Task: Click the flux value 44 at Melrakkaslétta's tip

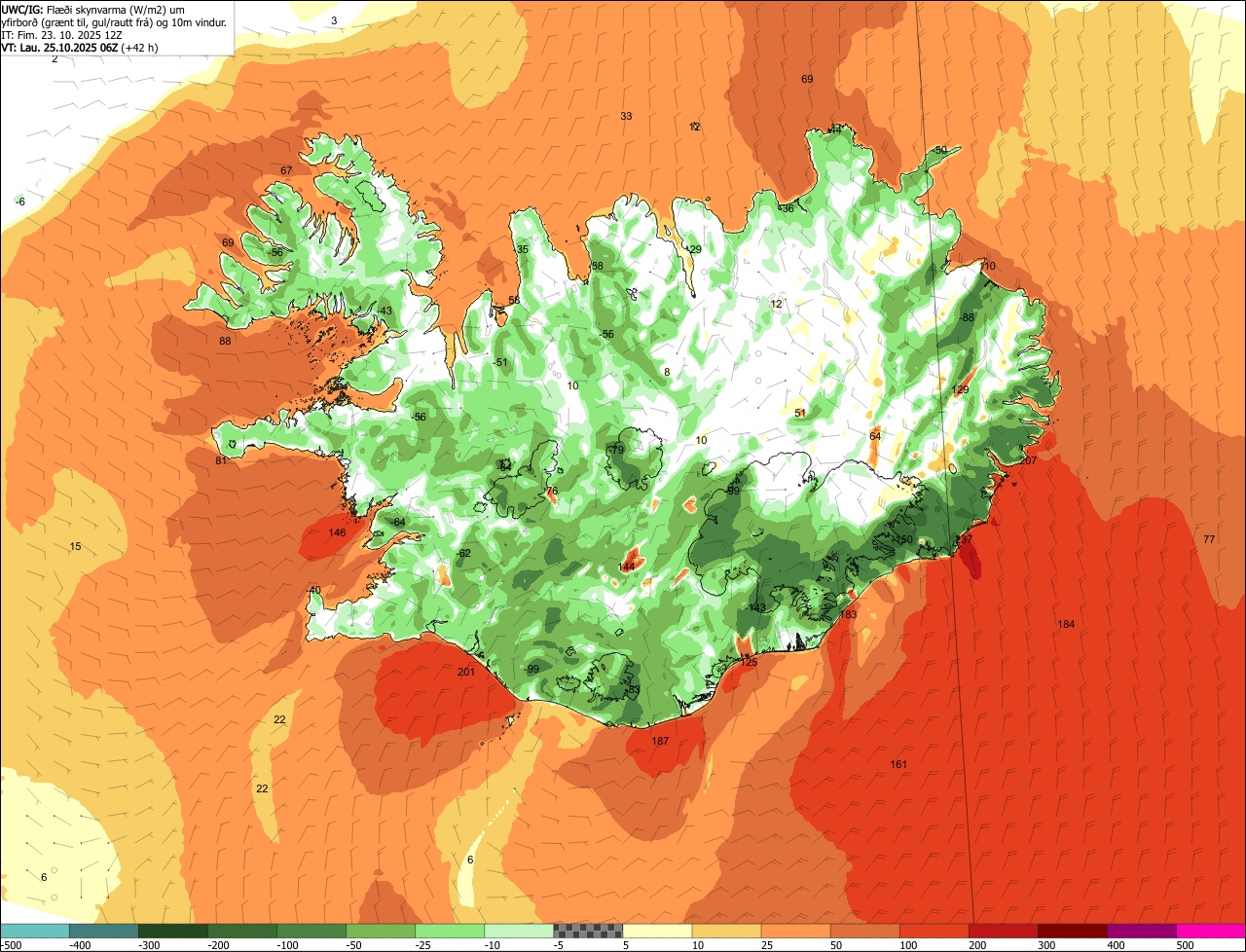Action: point(835,129)
